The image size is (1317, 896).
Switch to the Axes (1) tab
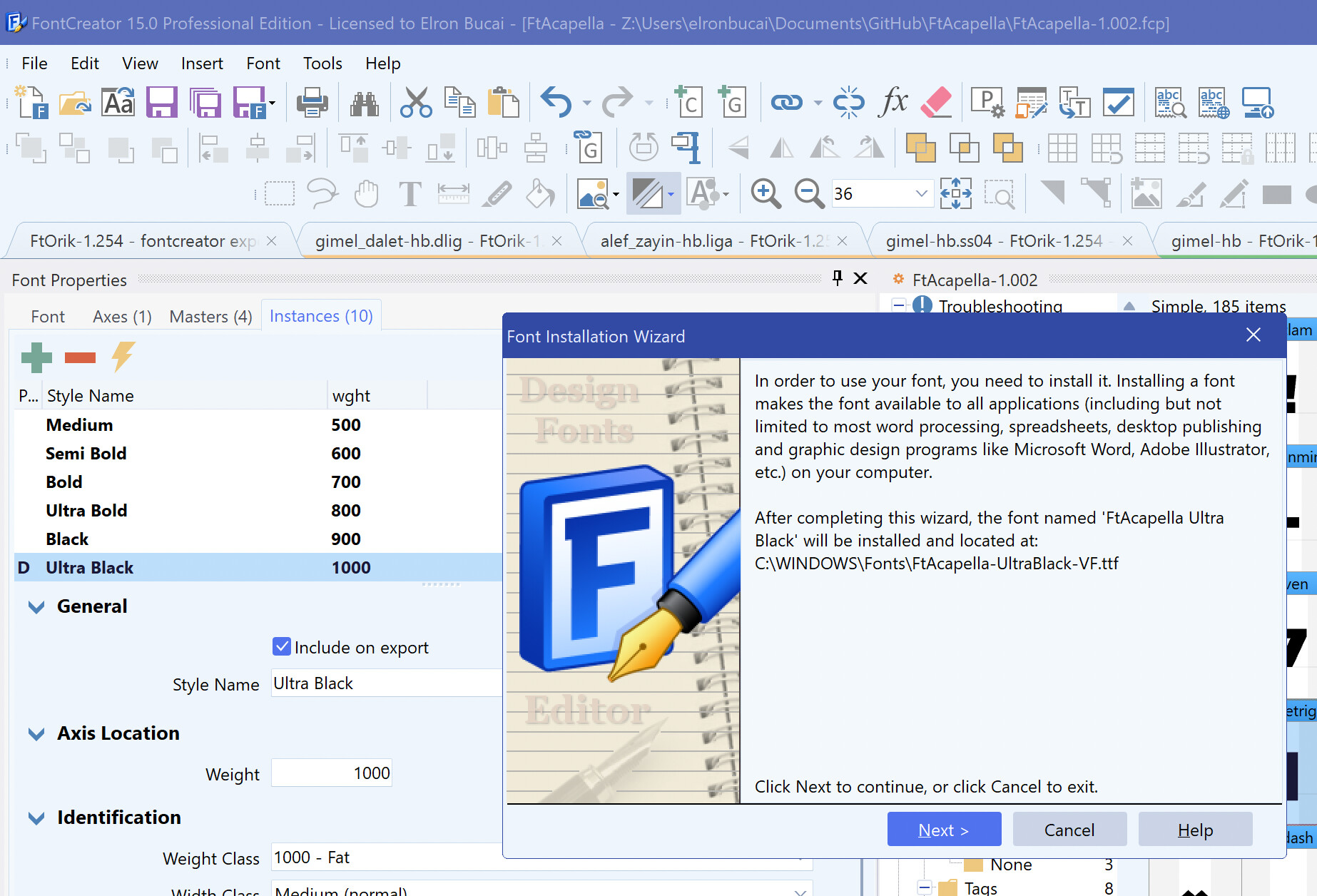click(122, 317)
